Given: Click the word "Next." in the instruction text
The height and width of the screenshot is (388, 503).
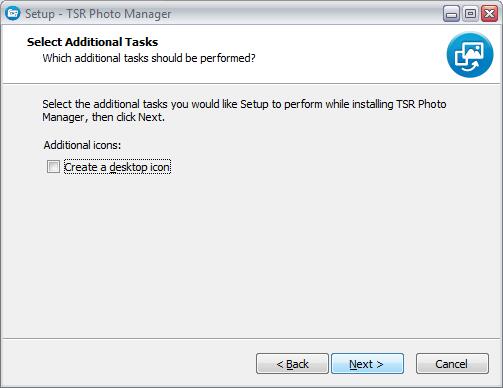Looking at the screenshot, I should 151,117.
